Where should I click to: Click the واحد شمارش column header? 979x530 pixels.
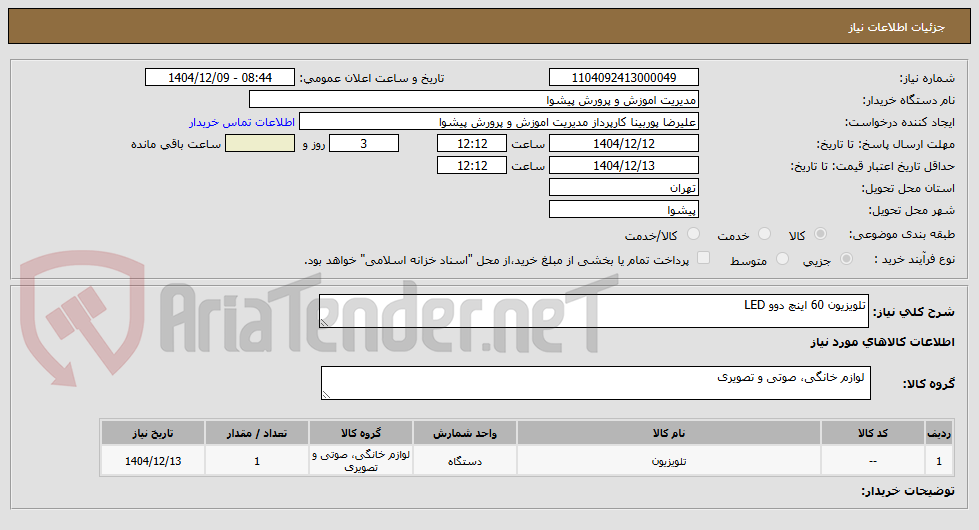click(x=465, y=433)
